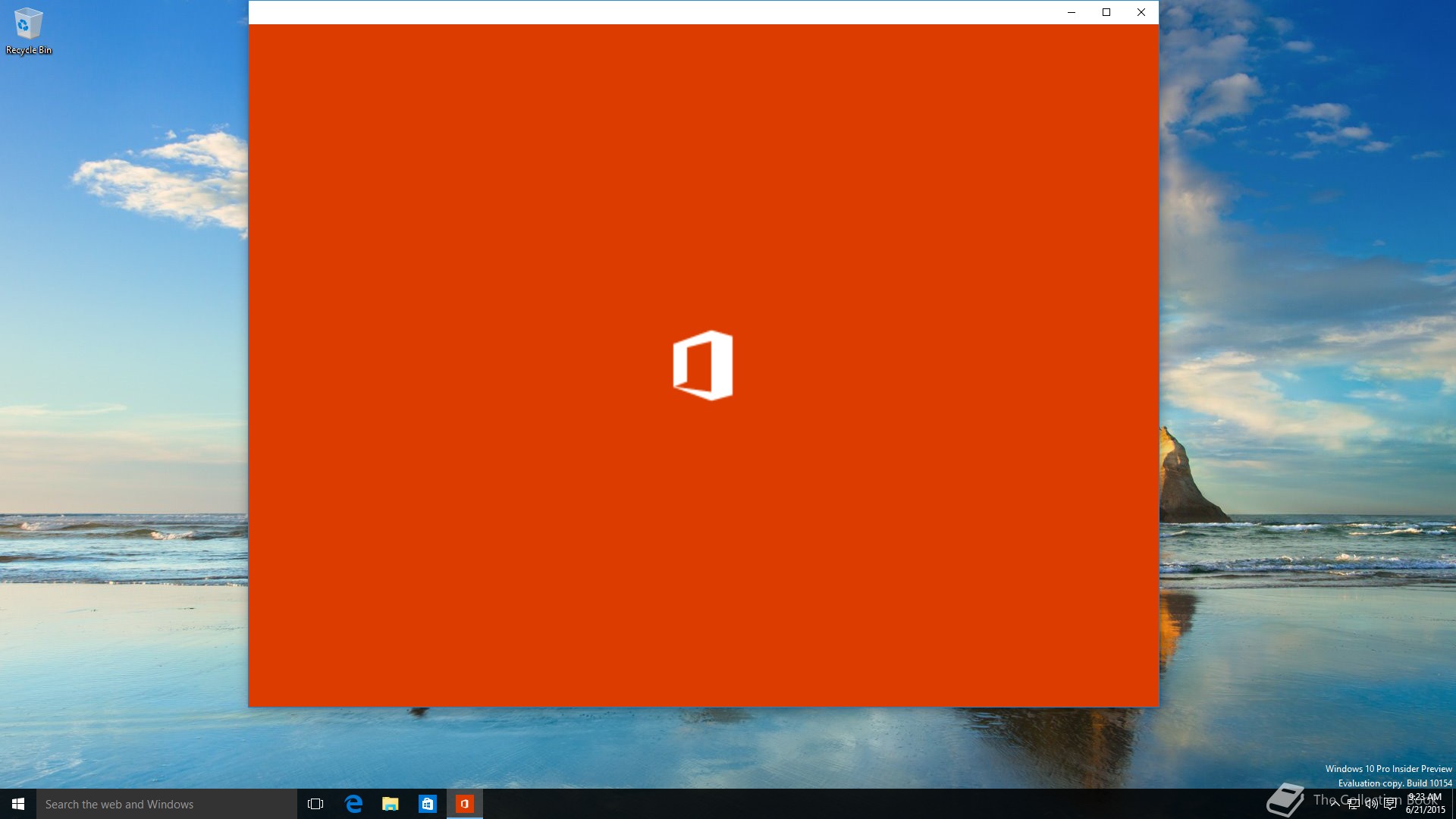Close the Office splash window
The height and width of the screenshot is (819, 1456).
(1141, 12)
